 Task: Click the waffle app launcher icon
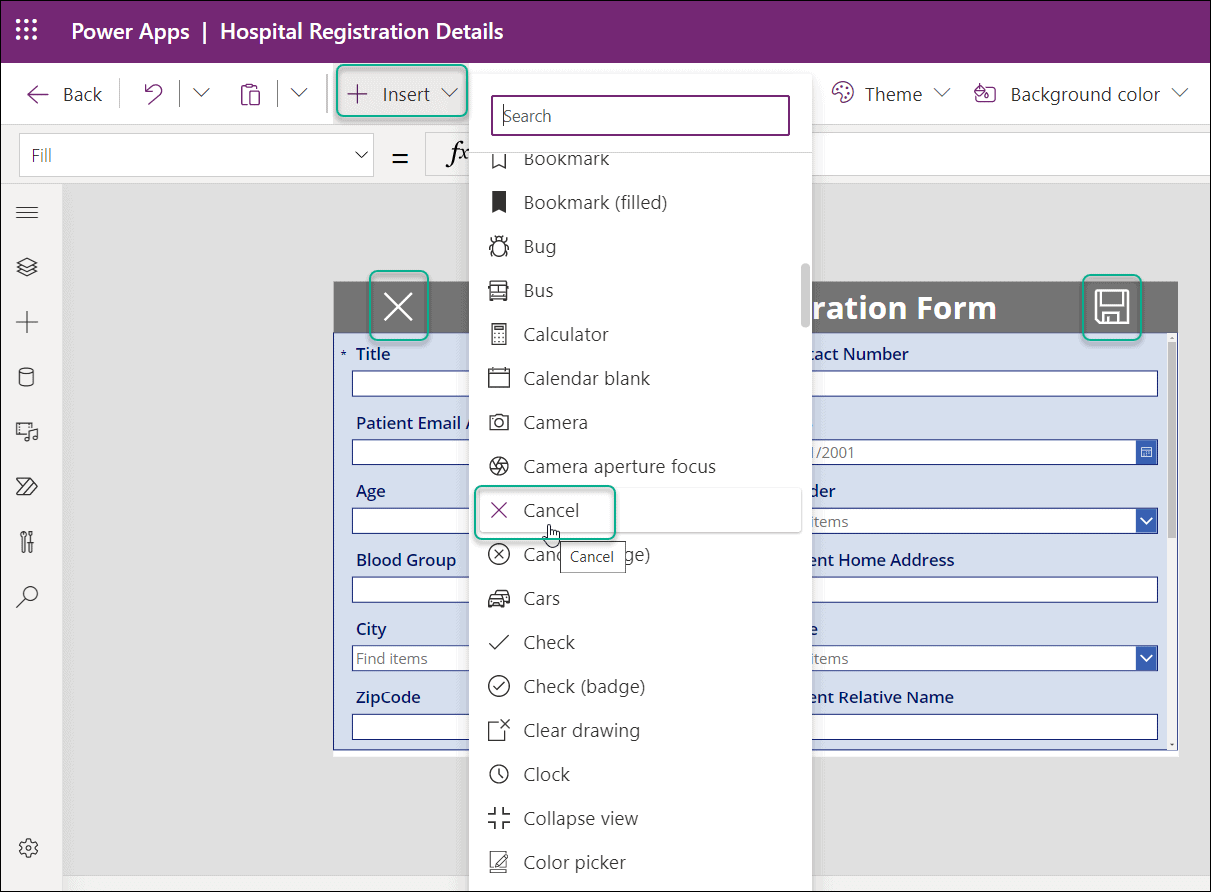pyautogui.click(x=27, y=31)
